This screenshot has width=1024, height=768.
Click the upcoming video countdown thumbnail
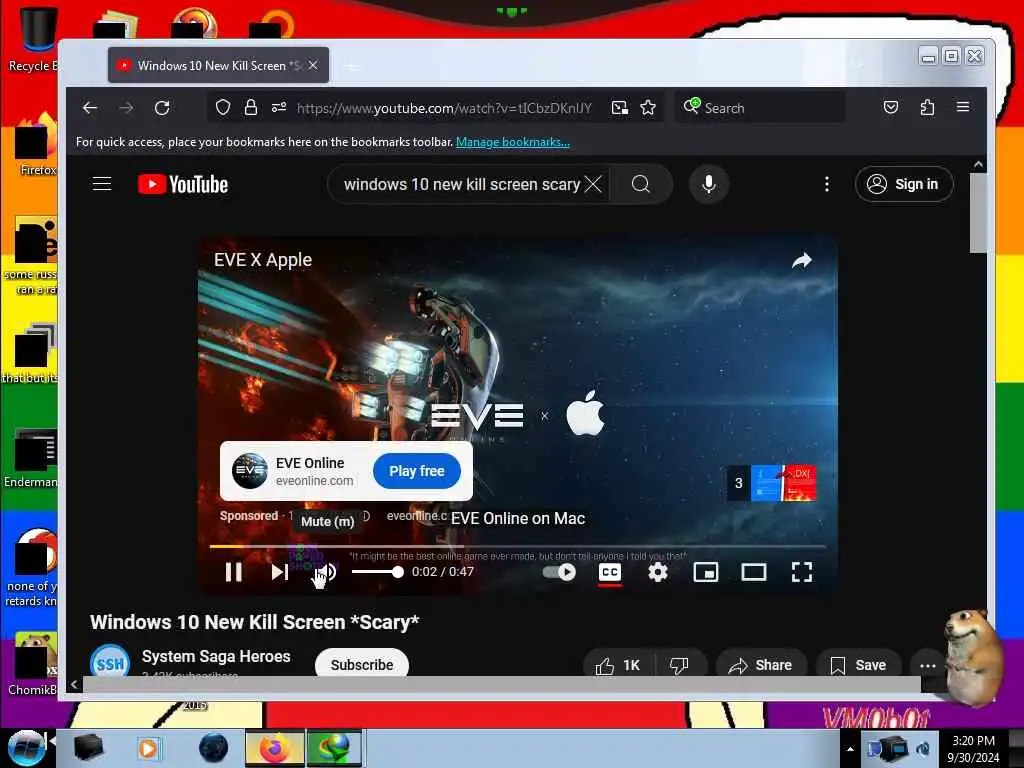772,483
